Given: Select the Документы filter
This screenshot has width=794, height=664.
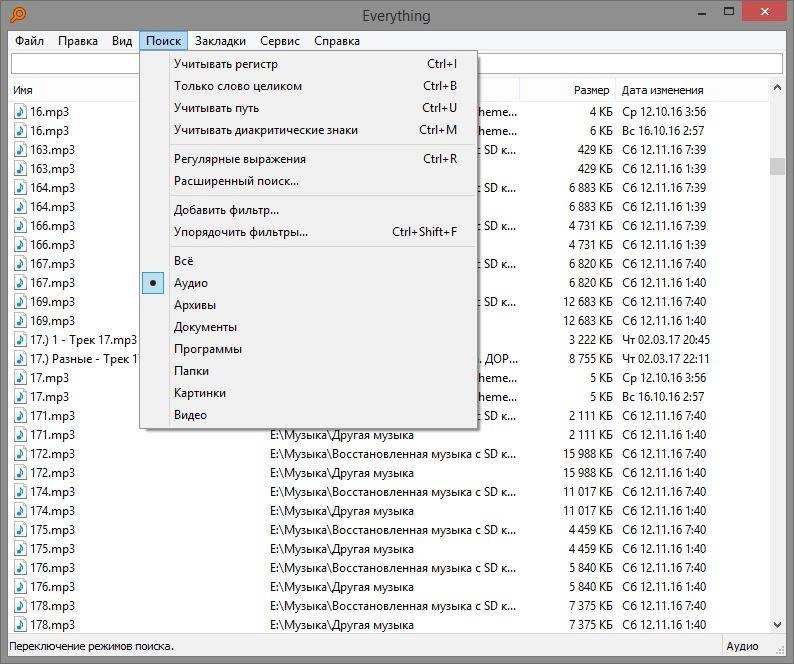Looking at the screenshot, I should (308, 327).
